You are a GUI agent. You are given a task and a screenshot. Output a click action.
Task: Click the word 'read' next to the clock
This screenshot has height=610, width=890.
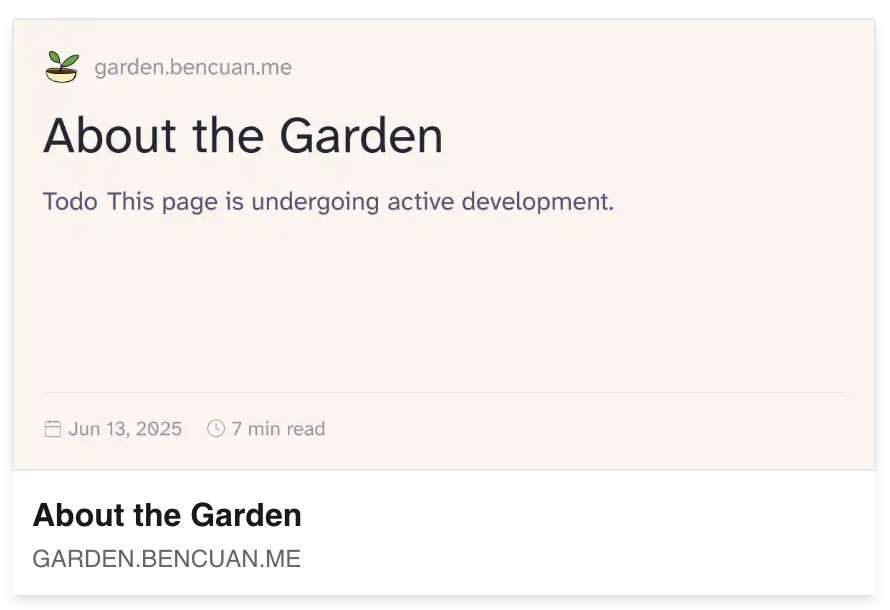click(306, 429)
